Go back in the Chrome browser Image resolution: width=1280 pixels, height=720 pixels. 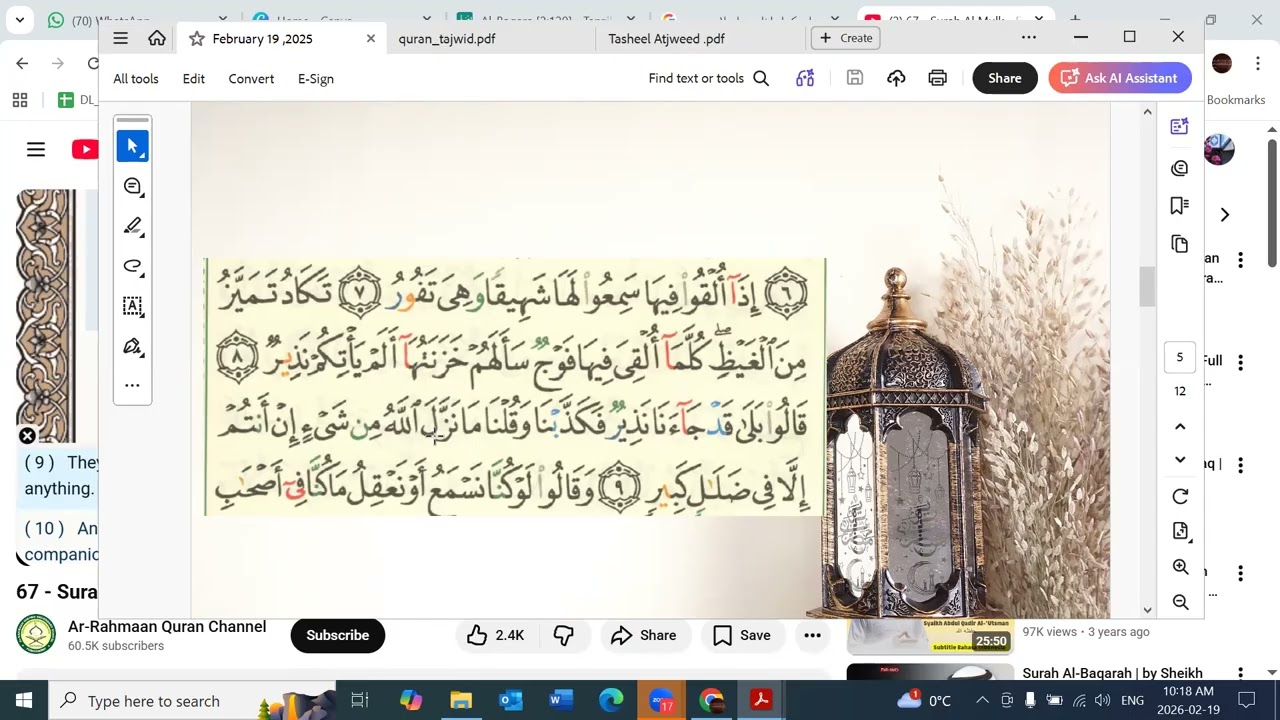(22, 63)
